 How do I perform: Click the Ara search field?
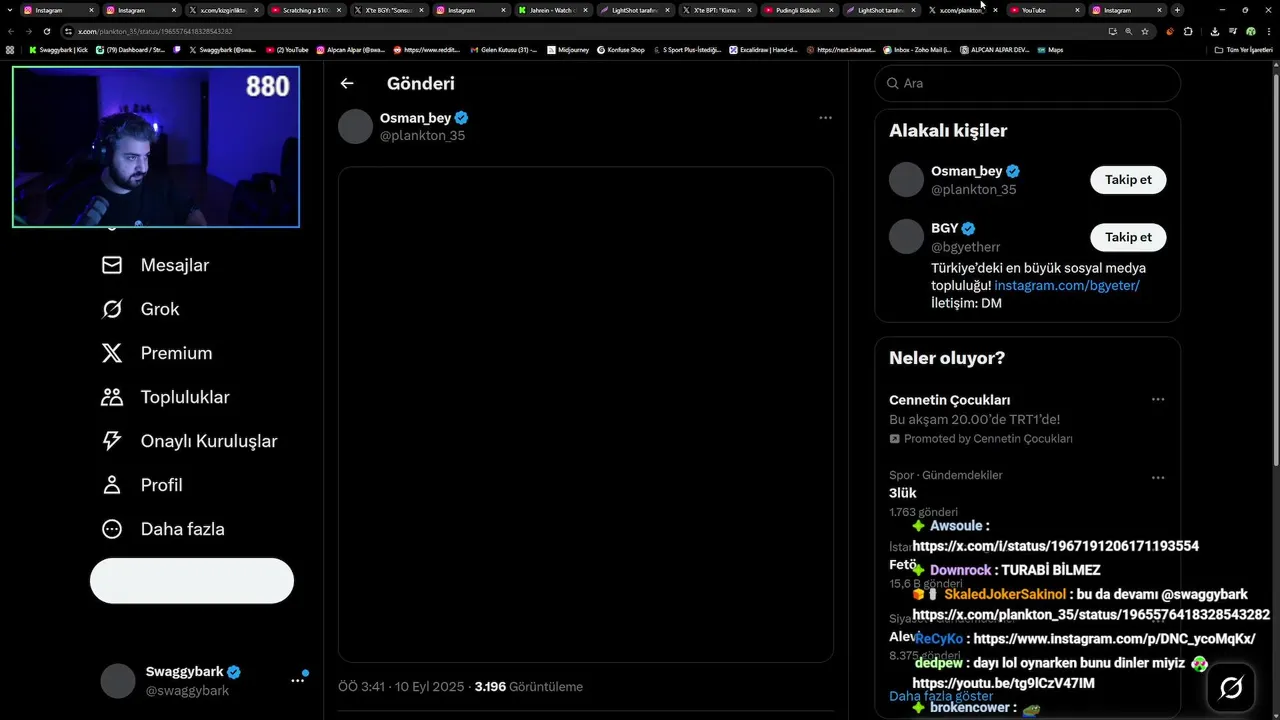pyautogui.click(x=1027, y=84)
